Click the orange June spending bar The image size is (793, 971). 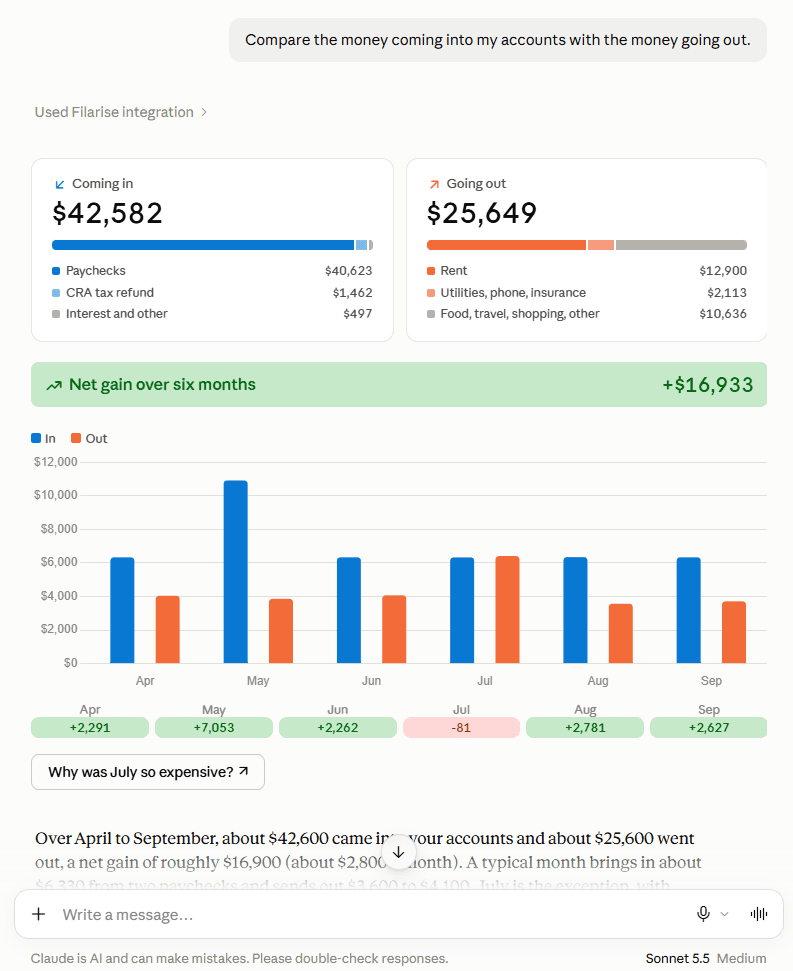(394, 629)
